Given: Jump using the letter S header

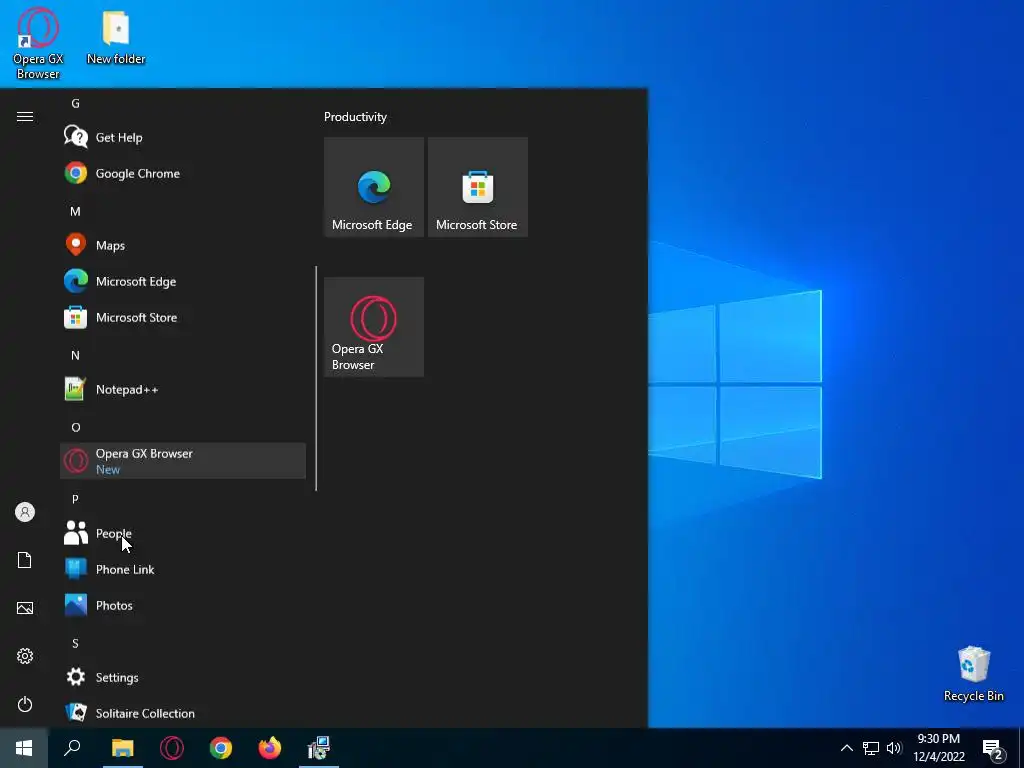Looking at the screenshot, I should coord(75,643).
